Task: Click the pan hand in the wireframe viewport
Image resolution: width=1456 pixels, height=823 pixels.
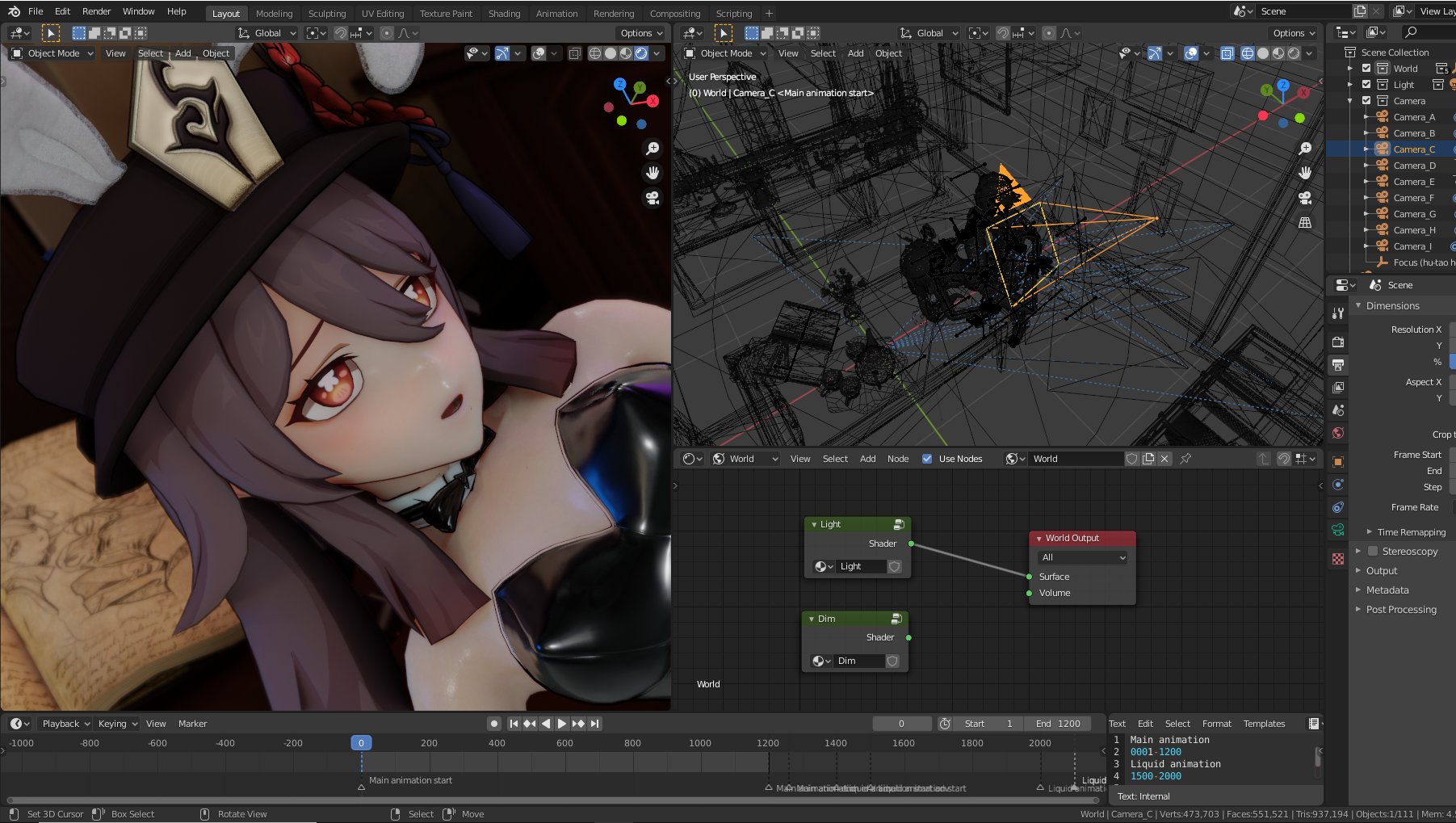Action: [1305, 173]
